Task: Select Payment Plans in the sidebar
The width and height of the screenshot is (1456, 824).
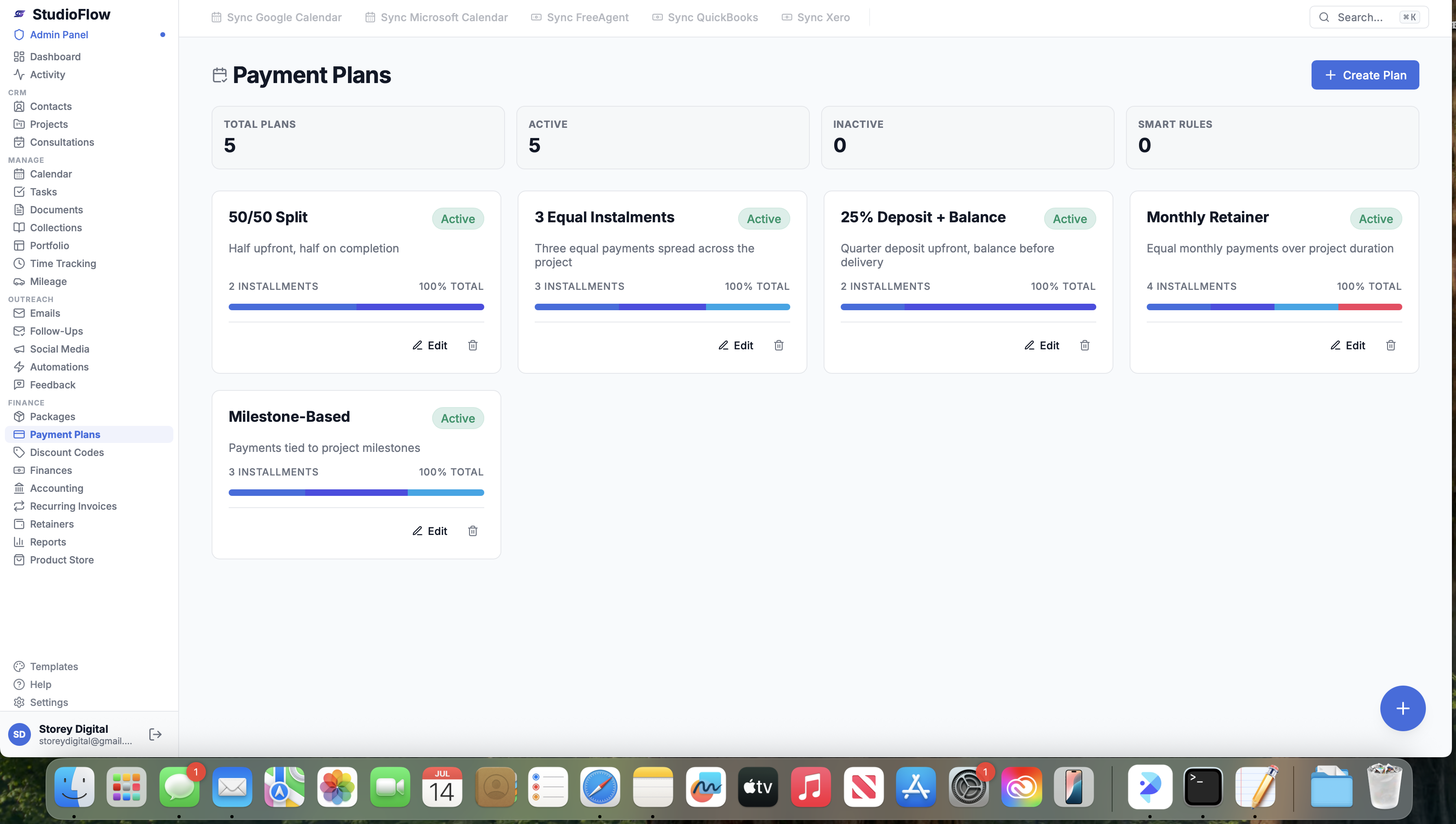Action: pyautogui.click(x=89, y=435)
